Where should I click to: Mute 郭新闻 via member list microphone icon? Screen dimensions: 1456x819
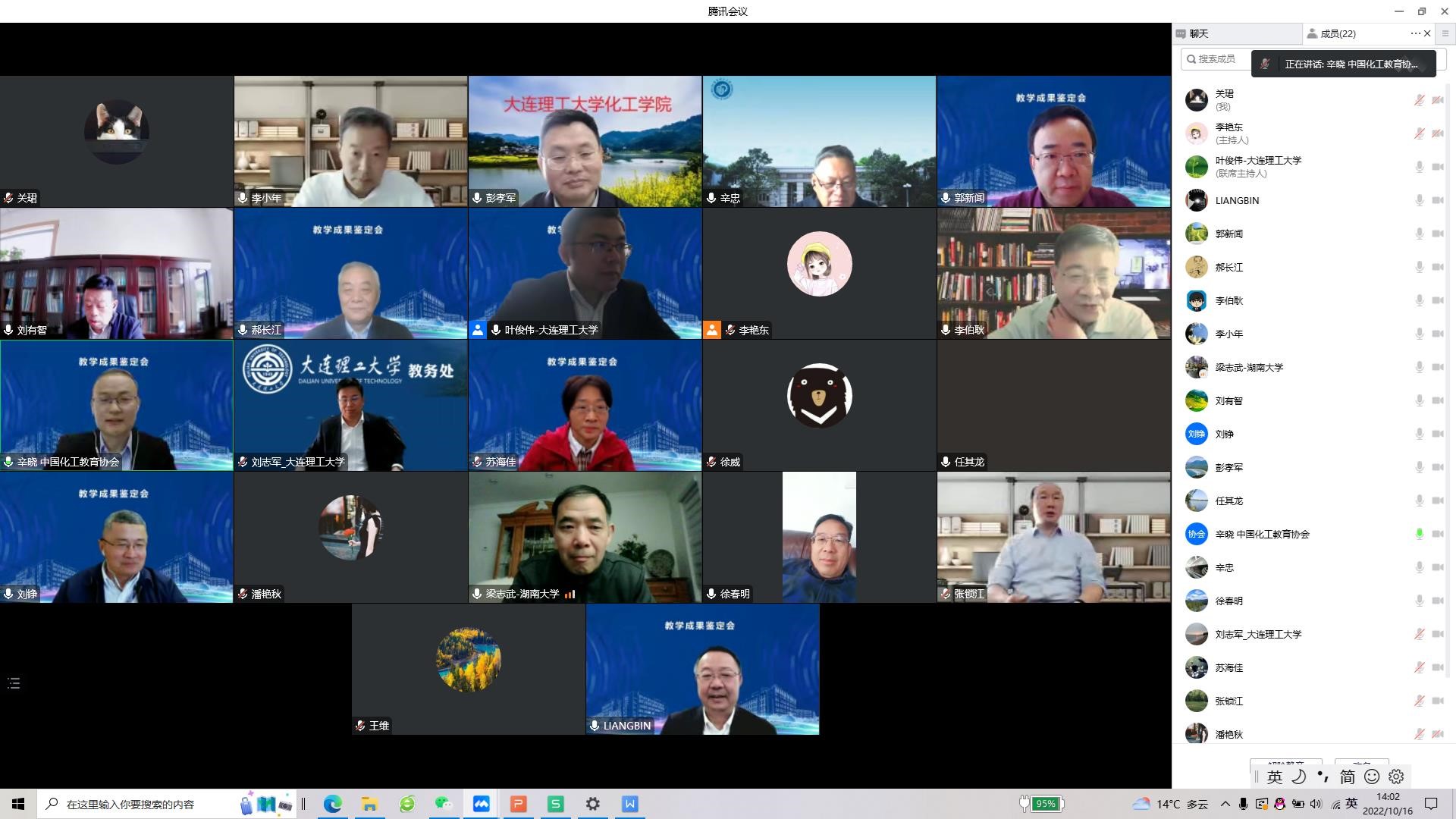pyautogui.click(x=1419, y=234)
